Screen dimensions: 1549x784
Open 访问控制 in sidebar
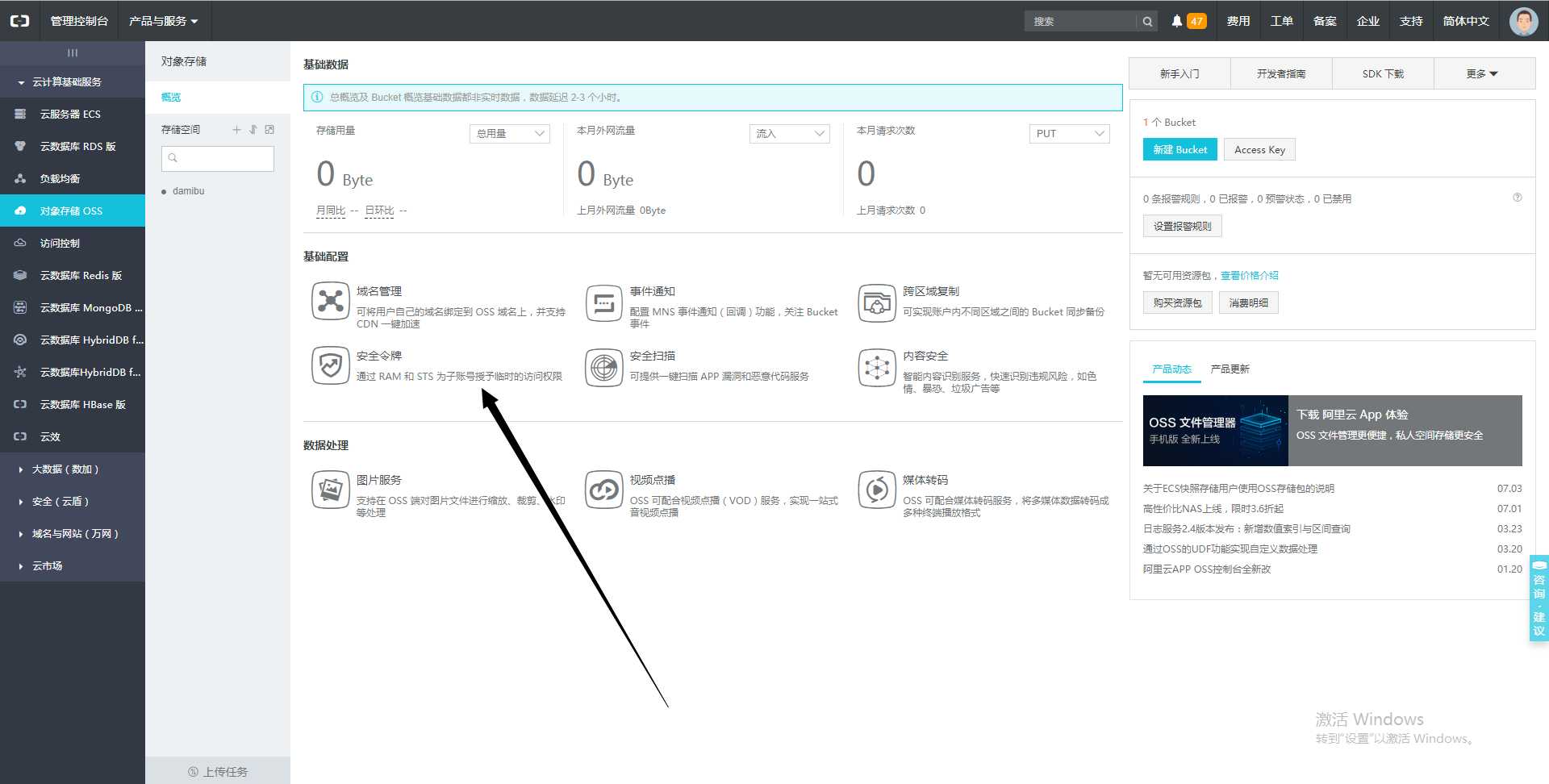(73, 243)
